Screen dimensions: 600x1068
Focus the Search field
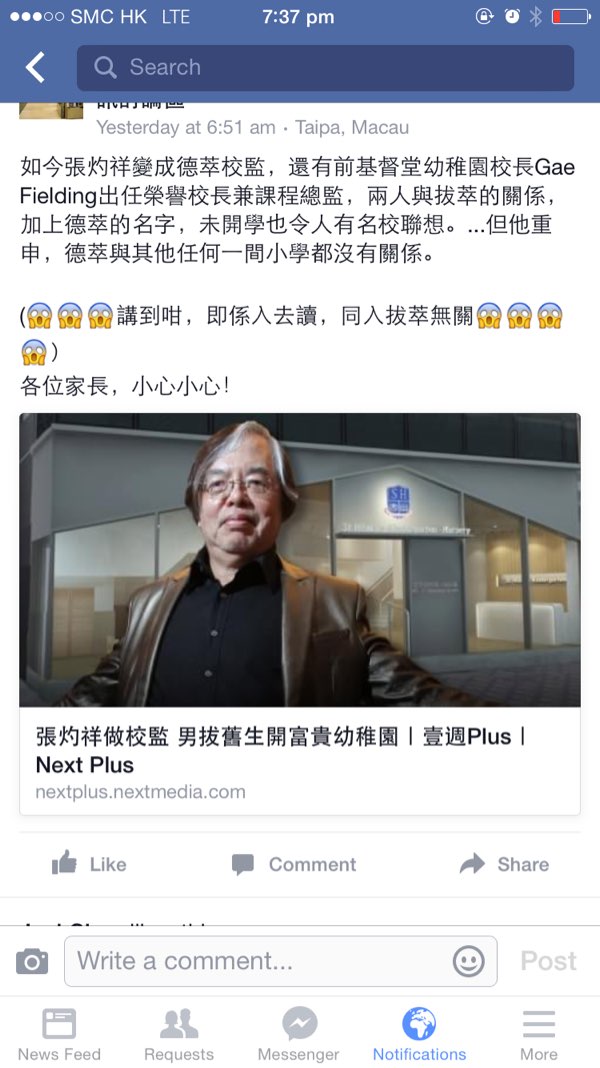pos(326,67)
